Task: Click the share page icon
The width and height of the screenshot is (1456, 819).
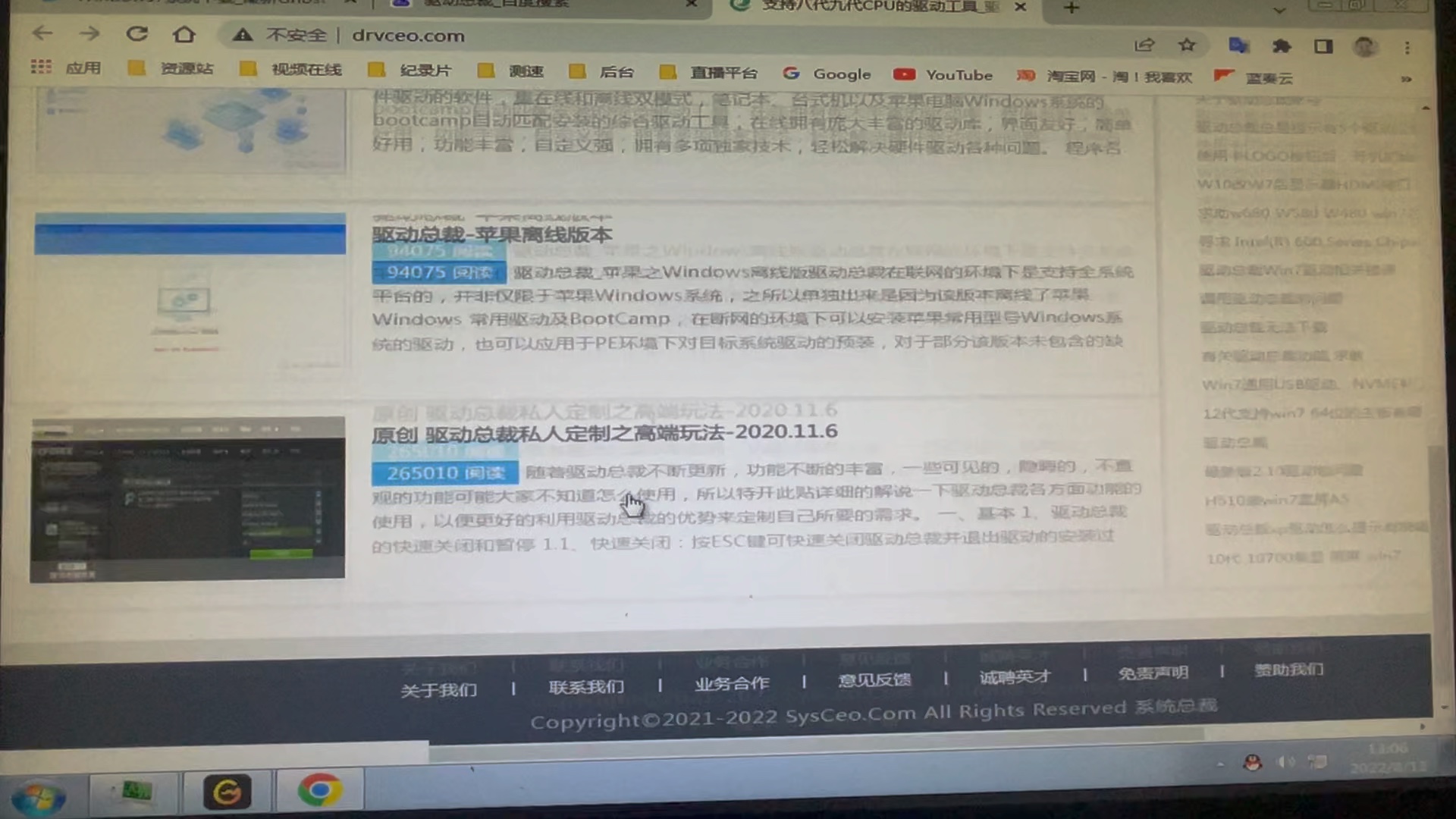Action: 1144,45
